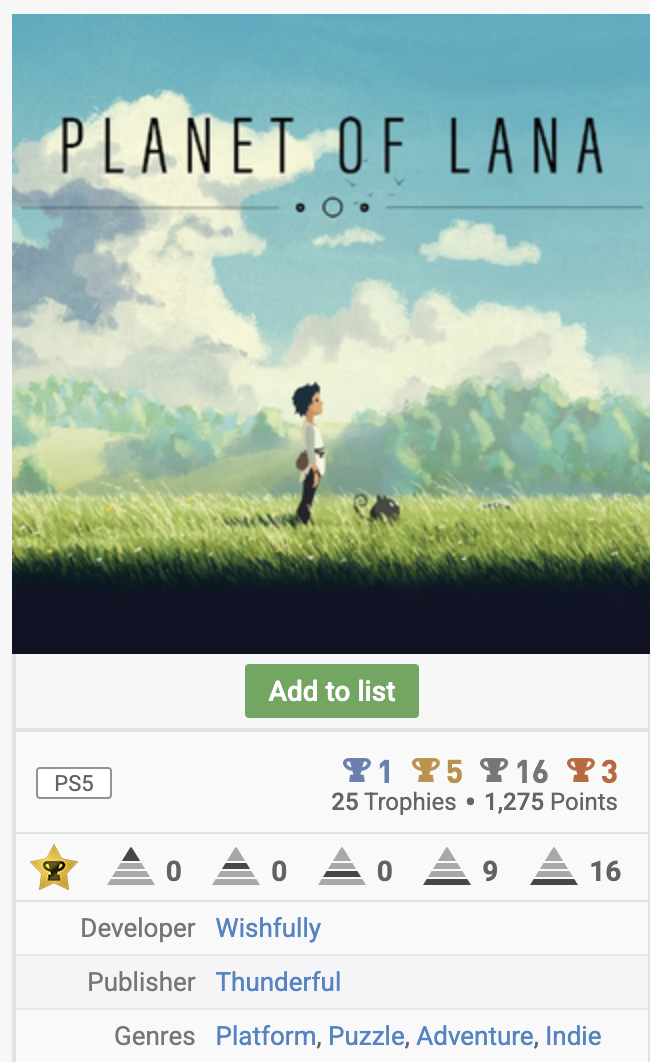The image size is (650, 1062).
Task: Click the PS5 platform tag
Action: pos(74,783)
